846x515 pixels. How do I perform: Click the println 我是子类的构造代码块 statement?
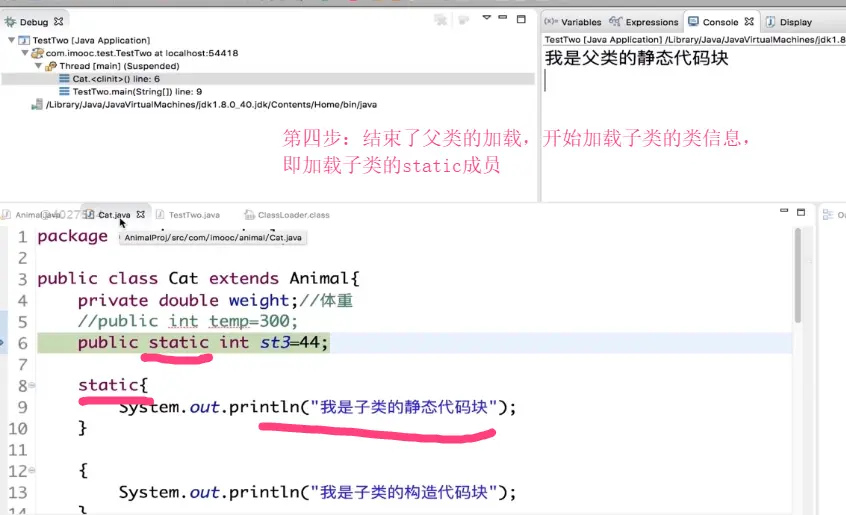pos(317,492)
